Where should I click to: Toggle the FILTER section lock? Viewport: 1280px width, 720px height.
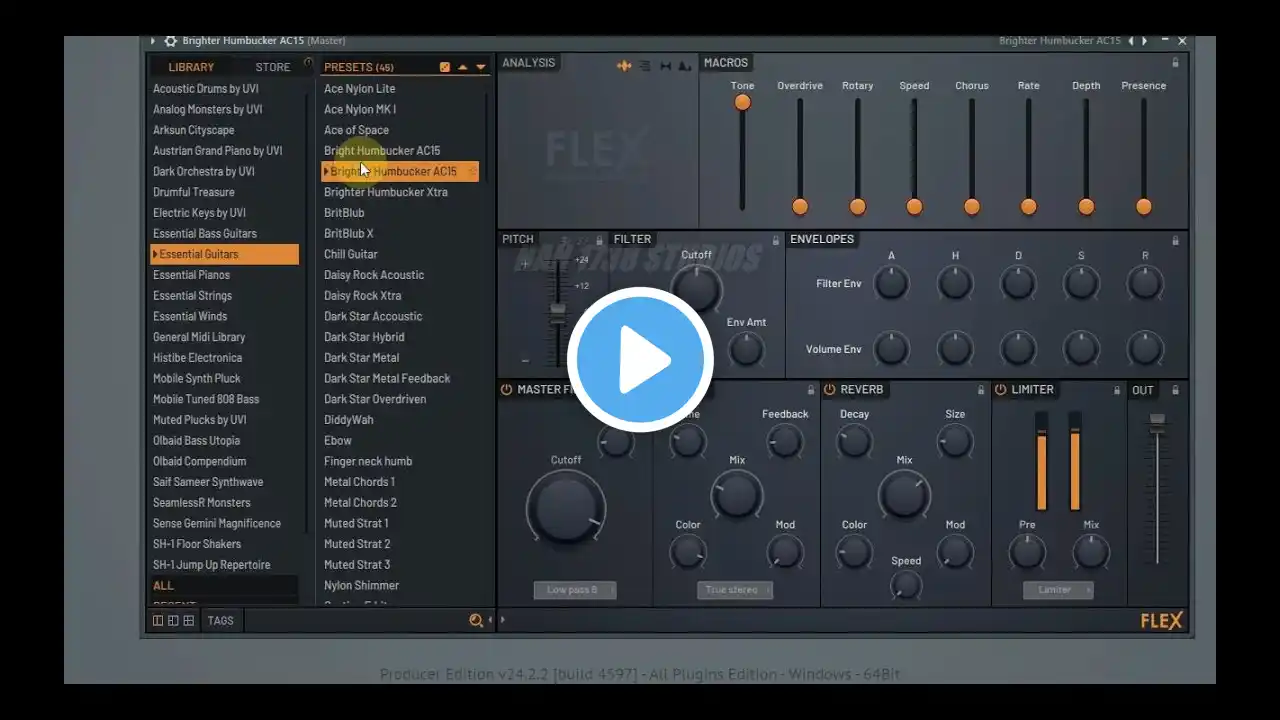point(775,240)
